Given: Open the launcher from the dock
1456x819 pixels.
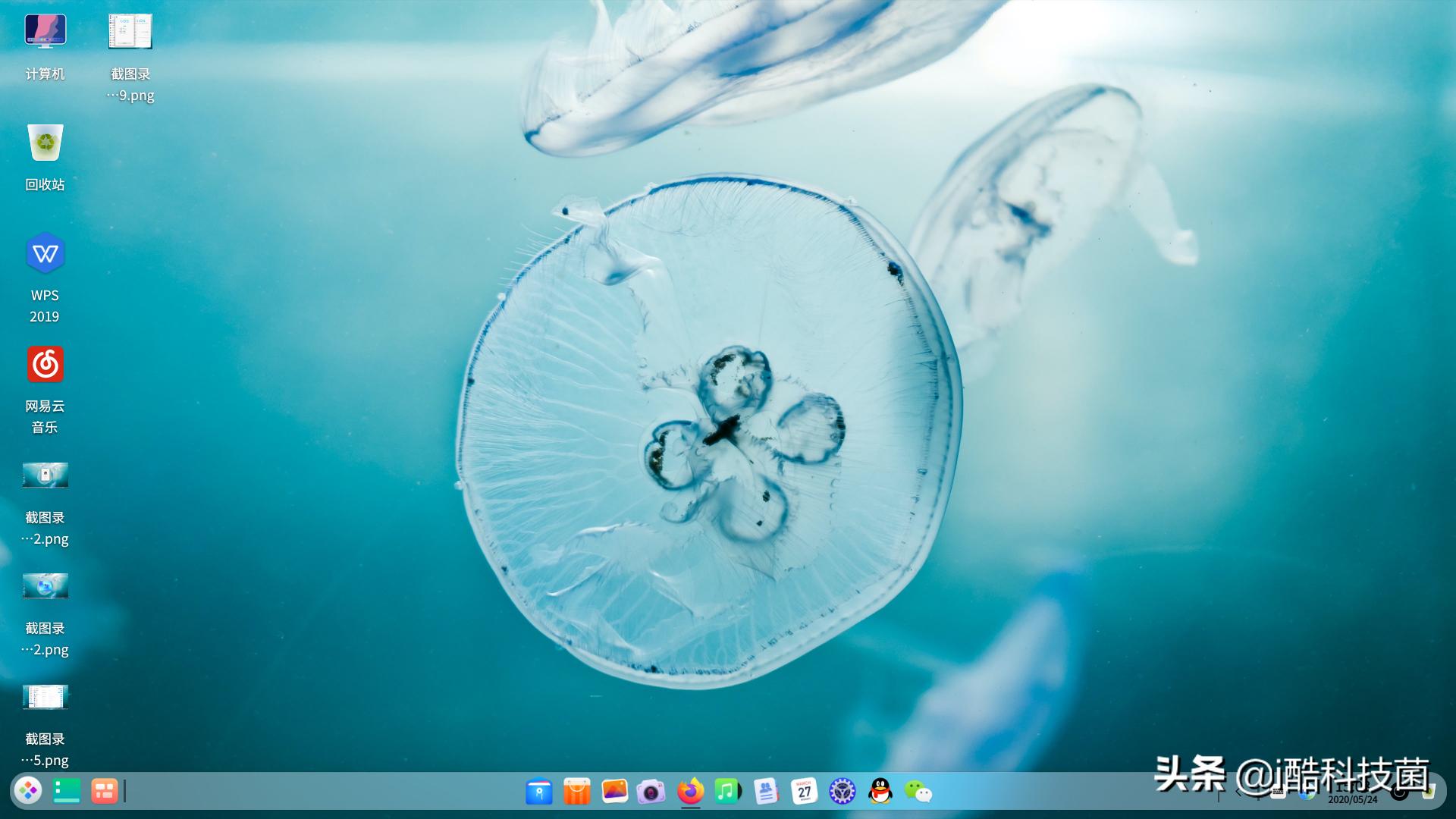Looking at the screenshot, I should (29, 791).
